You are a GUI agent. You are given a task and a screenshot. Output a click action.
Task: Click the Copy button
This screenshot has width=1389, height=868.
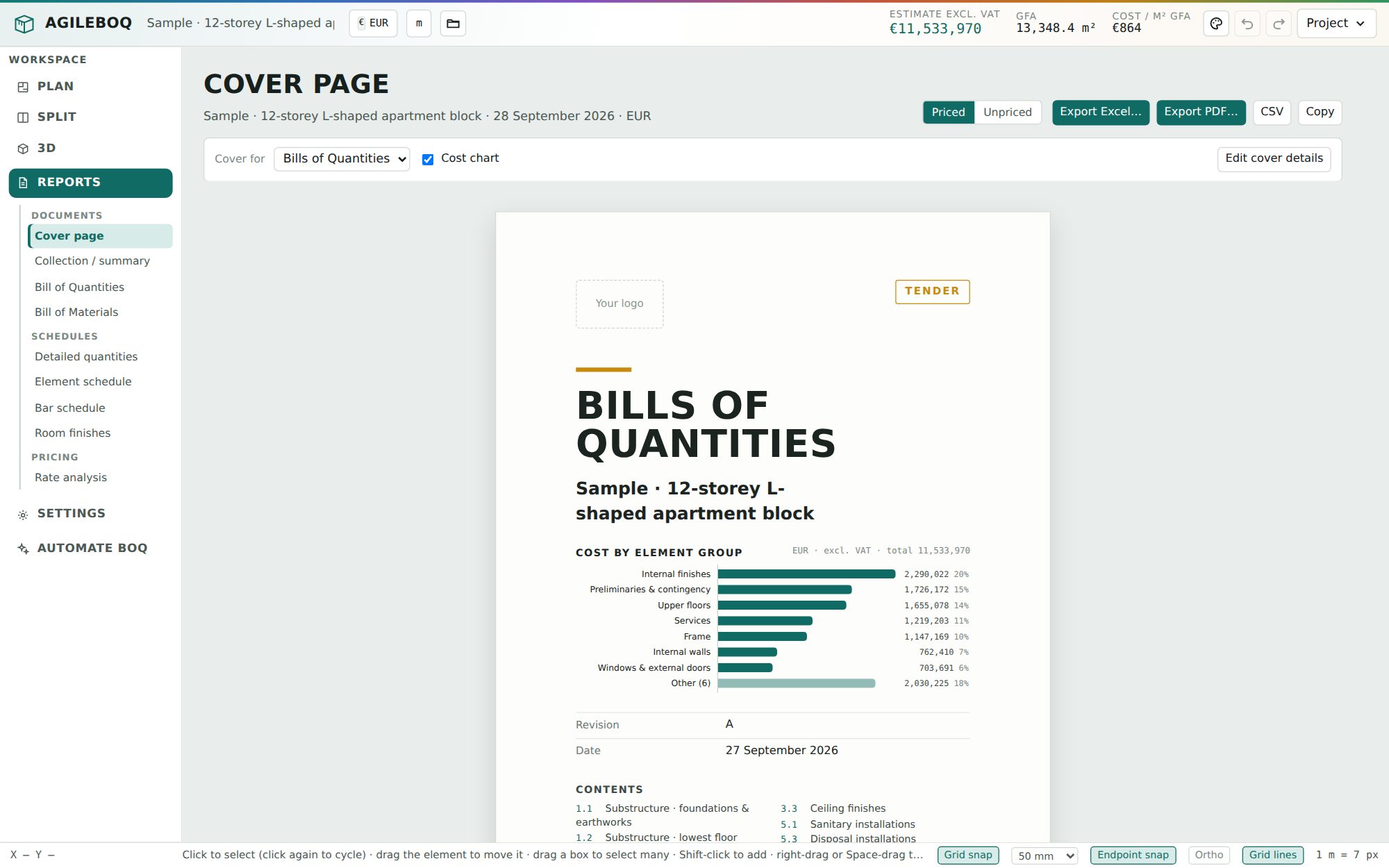click(1320, 112)
